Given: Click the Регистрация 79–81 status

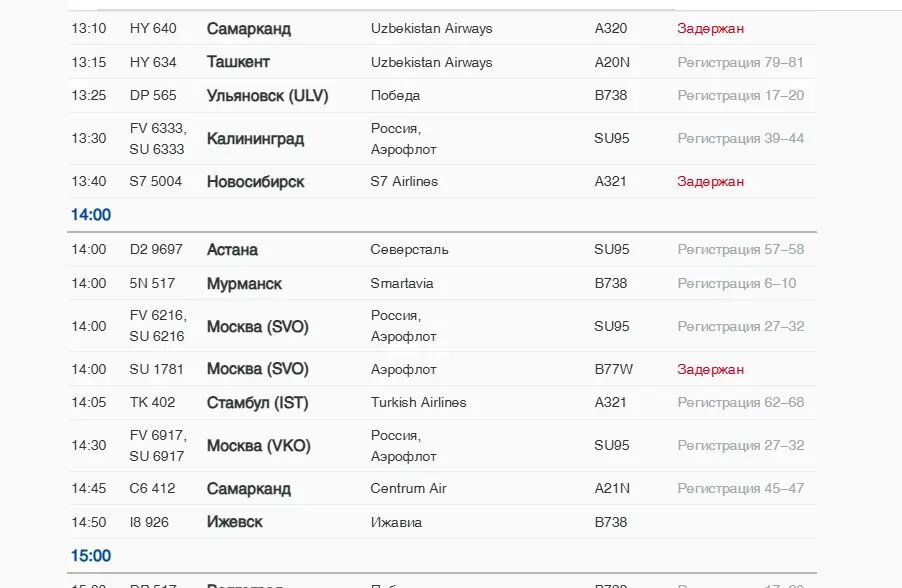Looking at the screenshot, I should point(740,62).
